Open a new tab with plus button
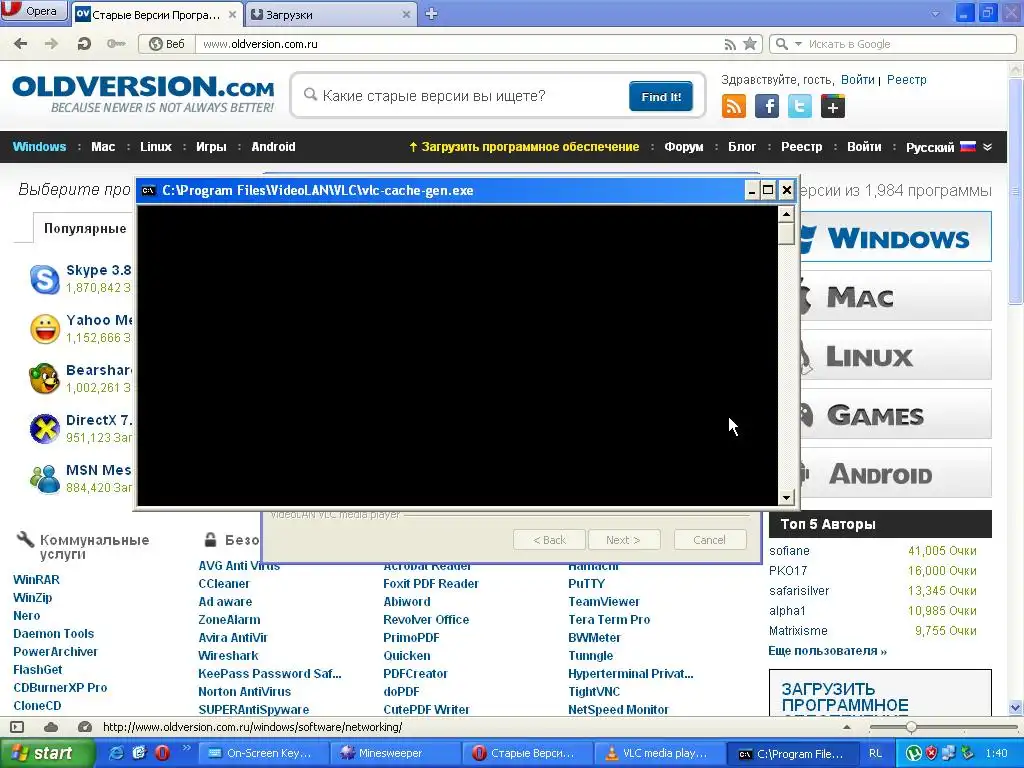The width and height of the screenshot is (1024, 768). pyautogui.click(x=431, y=14)
